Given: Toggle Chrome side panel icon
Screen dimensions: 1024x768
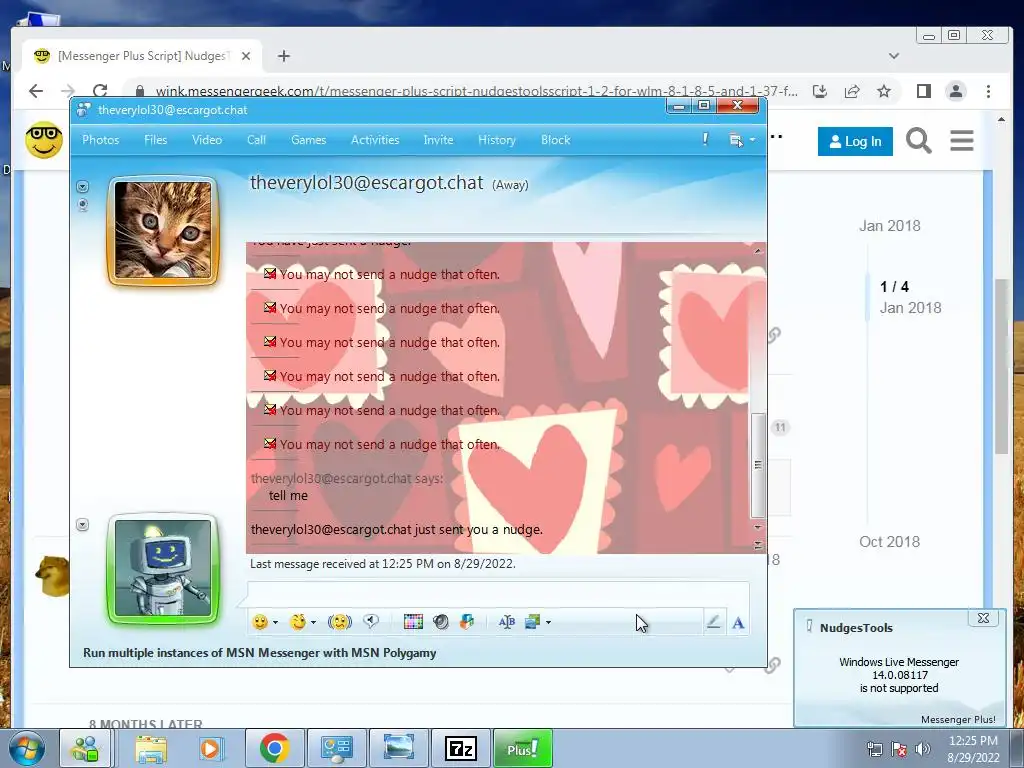Looking at the screenshot, I should (x=923, y=91).
